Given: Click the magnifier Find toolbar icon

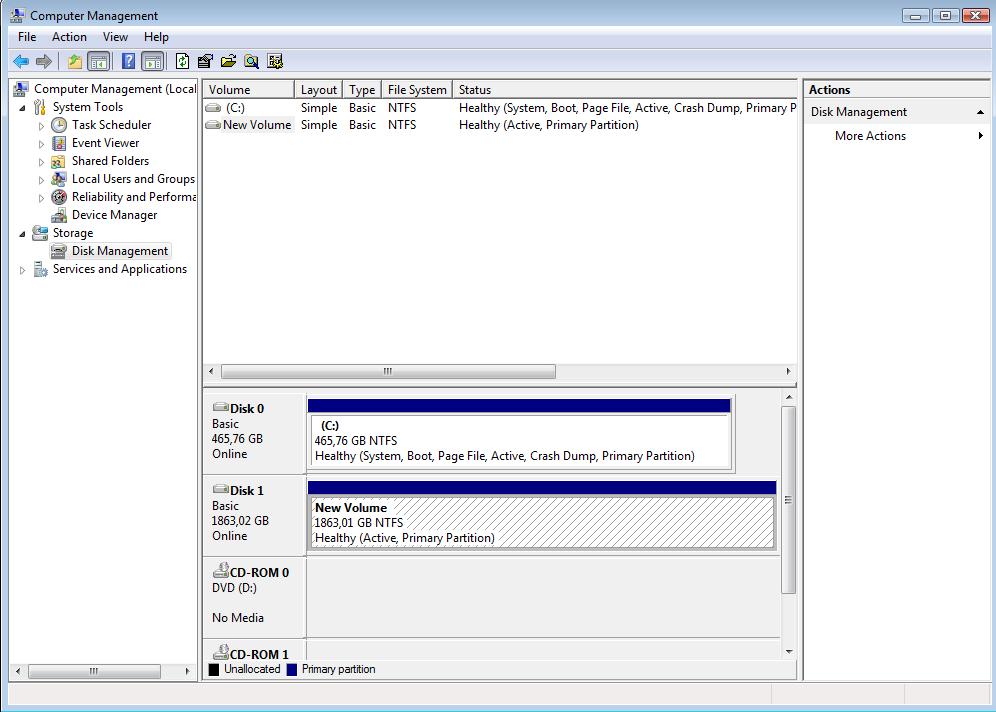Looking at the screenshot, I should click(x=252, y=62).
